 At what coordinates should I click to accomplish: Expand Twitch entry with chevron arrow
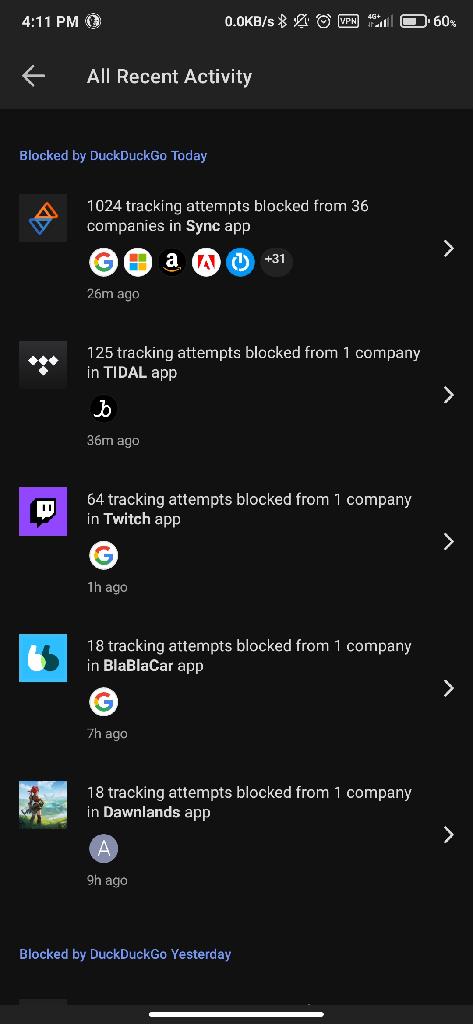pyautogui.click(x=449, y=541)
